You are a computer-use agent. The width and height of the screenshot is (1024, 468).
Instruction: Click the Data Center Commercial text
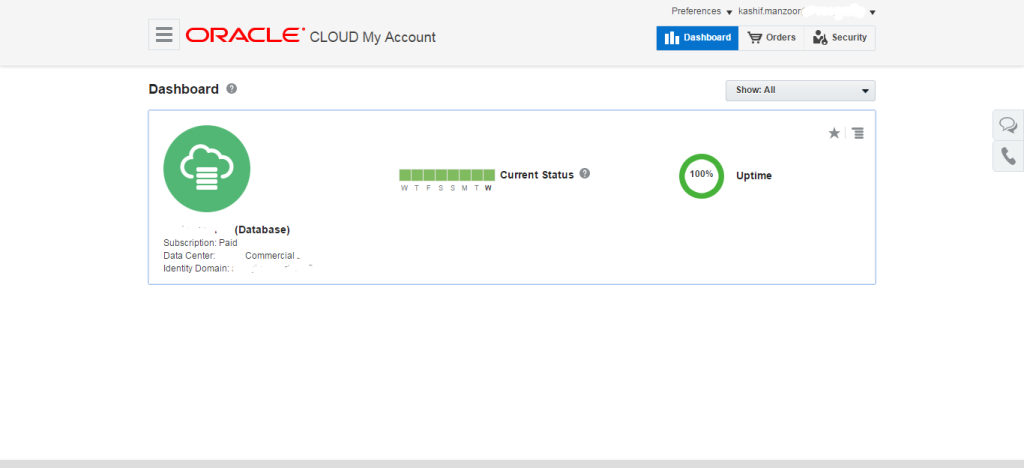click(x=232, y=256)
